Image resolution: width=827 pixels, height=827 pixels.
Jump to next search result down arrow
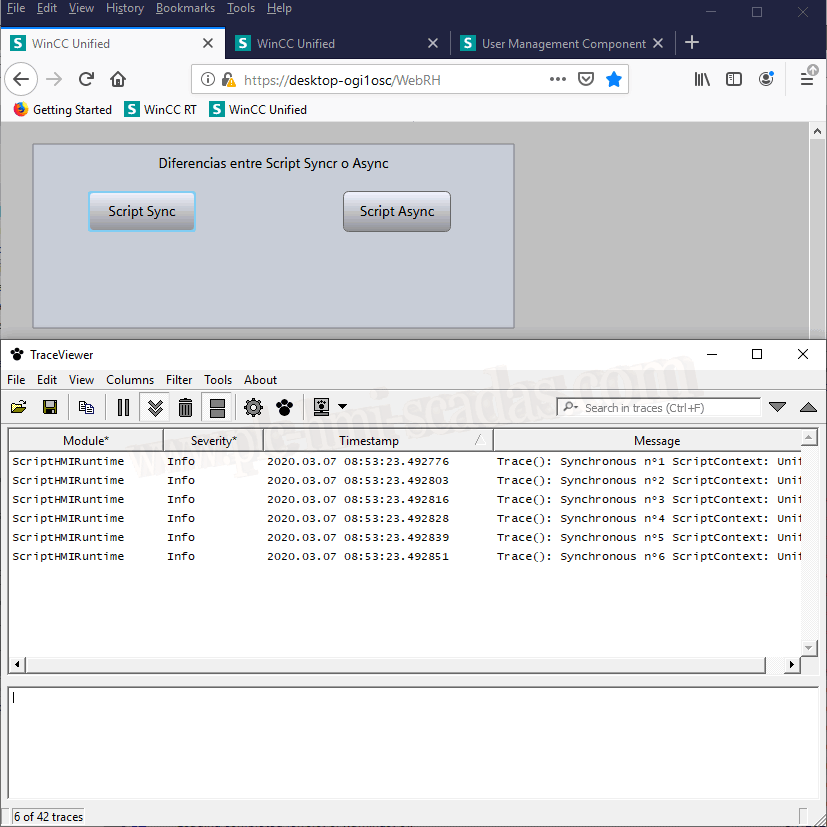[777, 407]
